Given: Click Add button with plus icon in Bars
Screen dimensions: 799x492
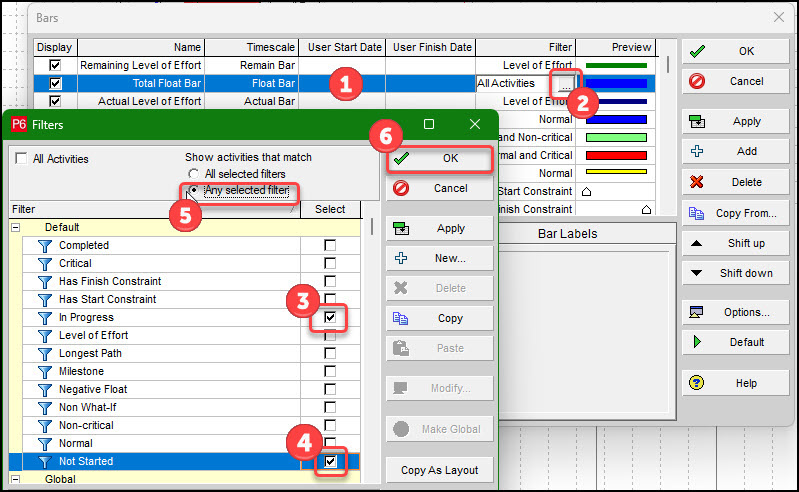Looking at the screenshot, I should pos(734,152).
